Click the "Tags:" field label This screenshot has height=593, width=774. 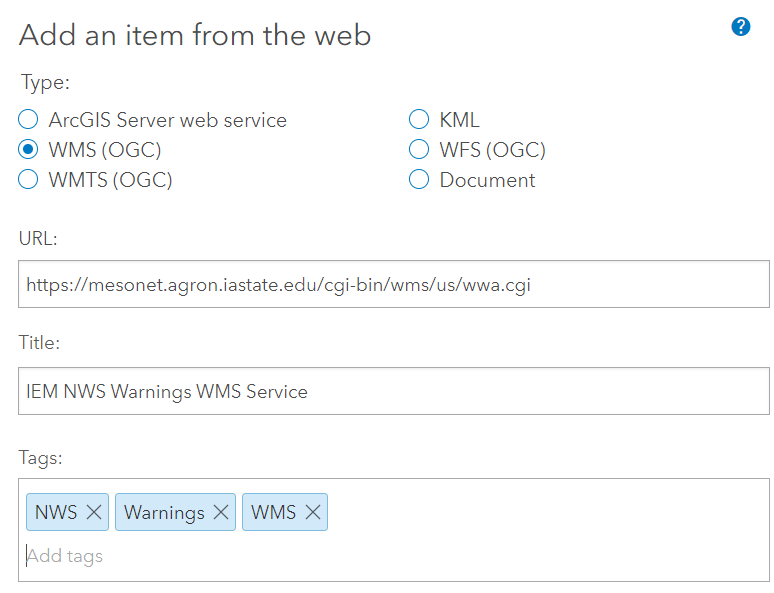coord(40,458)
